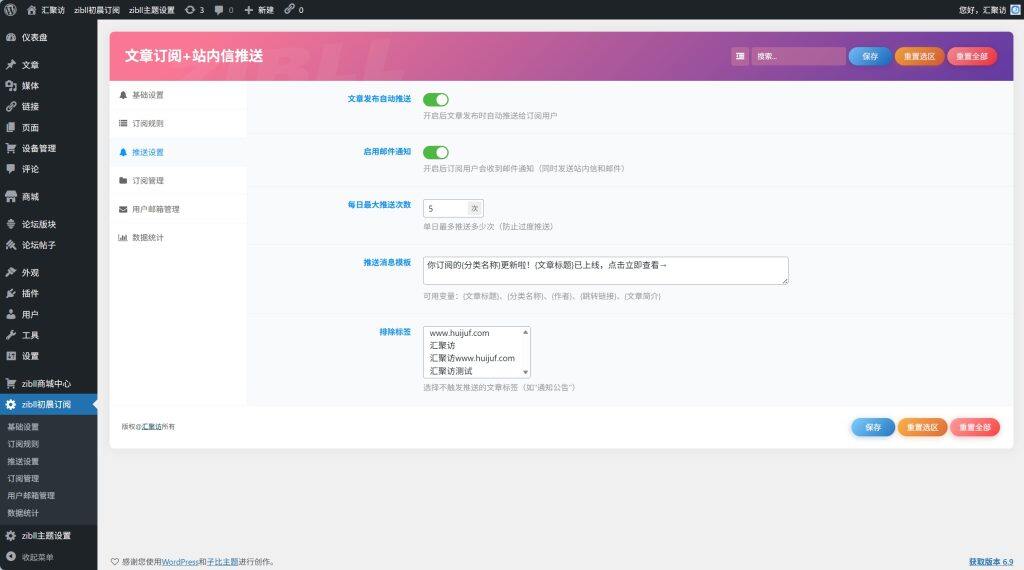
Task: Open the WordPress link in footer
Action: [180, 562]
